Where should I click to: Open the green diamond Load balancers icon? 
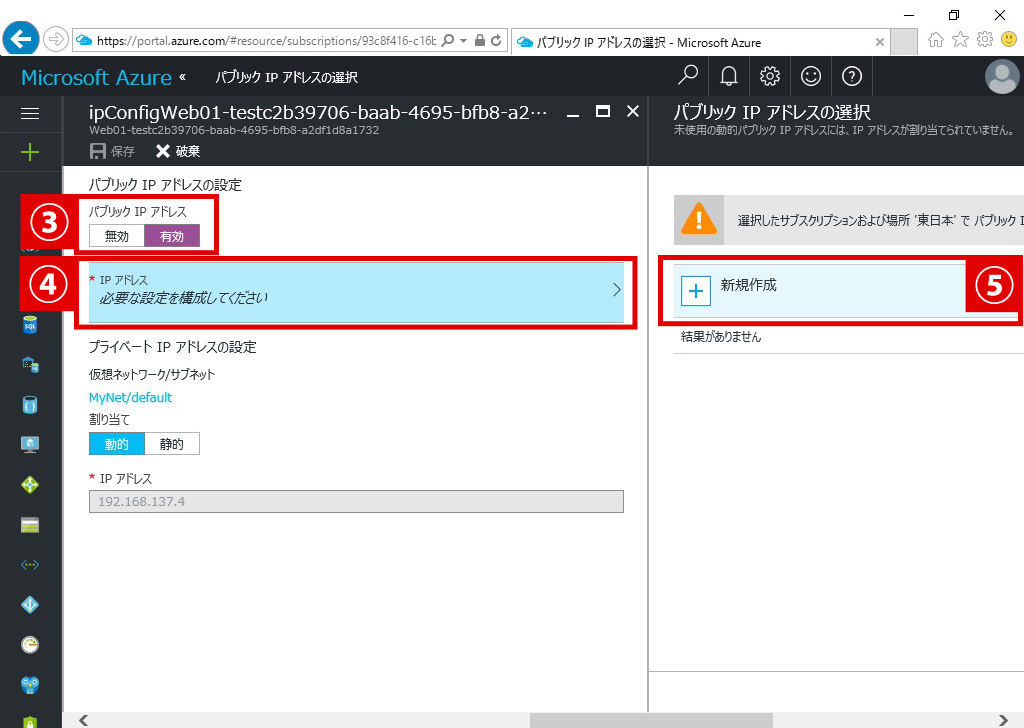point(30,484)
